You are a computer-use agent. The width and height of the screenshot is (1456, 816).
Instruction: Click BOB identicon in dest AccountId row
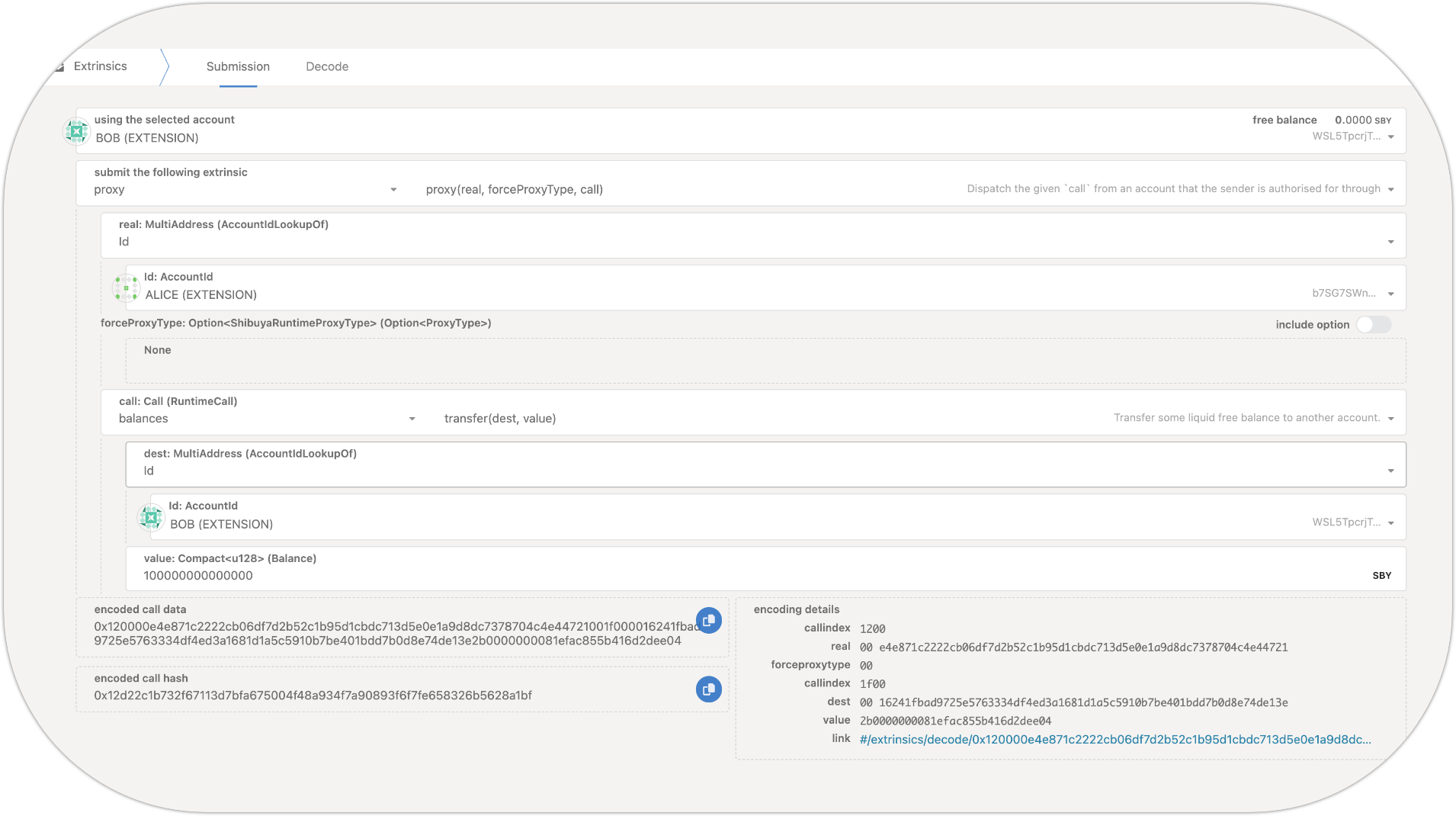tap(151, 518)
